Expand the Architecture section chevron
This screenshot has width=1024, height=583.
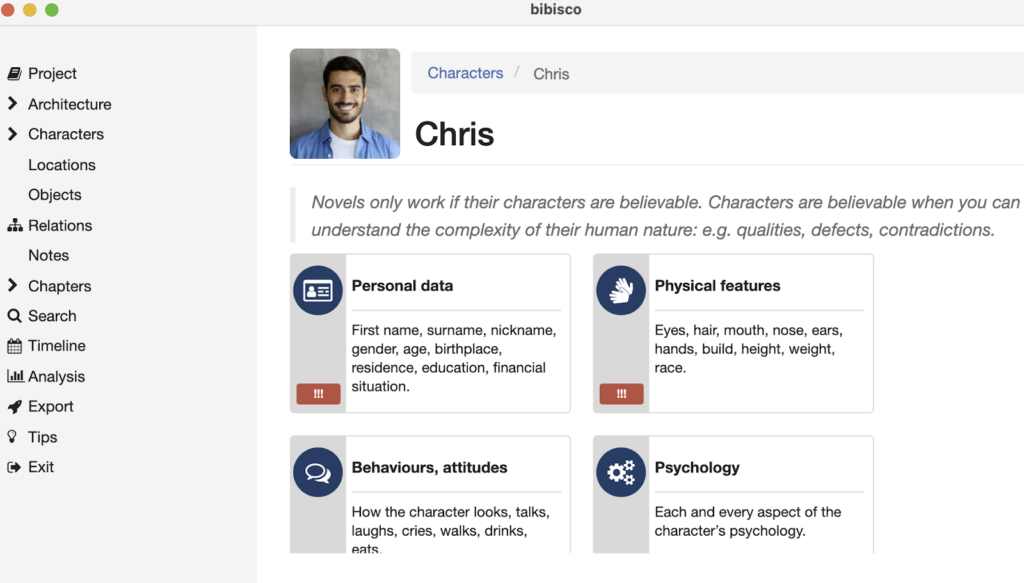13,104
